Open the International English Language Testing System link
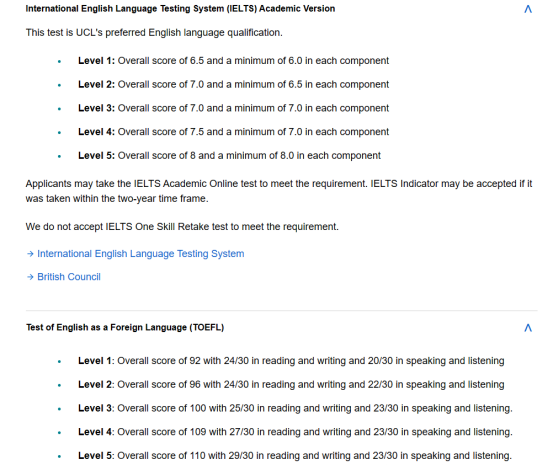 [x=141, y=254]
